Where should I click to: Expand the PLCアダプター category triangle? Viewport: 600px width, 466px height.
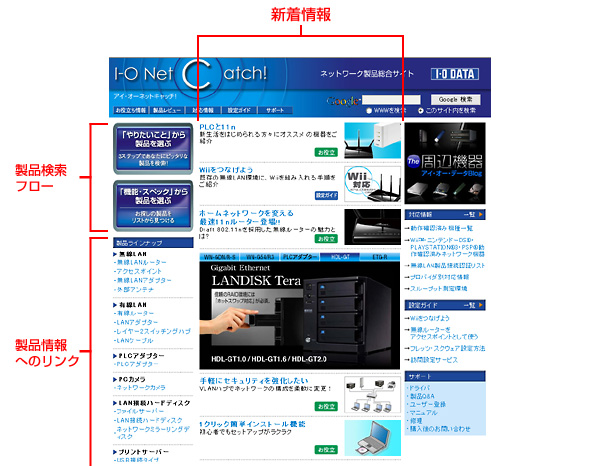point(115,356)
